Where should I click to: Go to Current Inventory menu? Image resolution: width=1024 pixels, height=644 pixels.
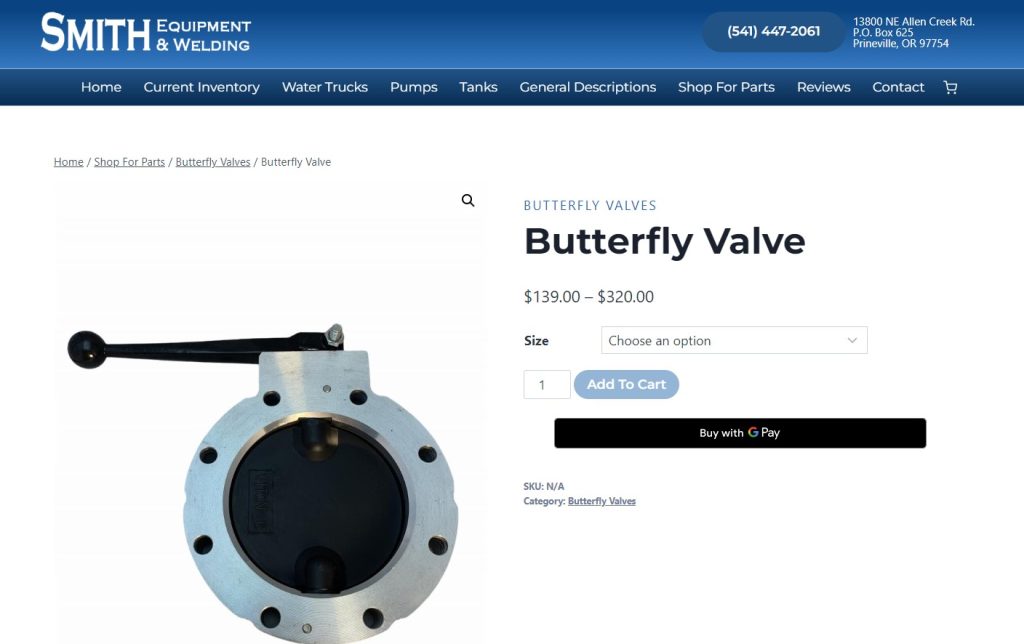coord(202,88)
